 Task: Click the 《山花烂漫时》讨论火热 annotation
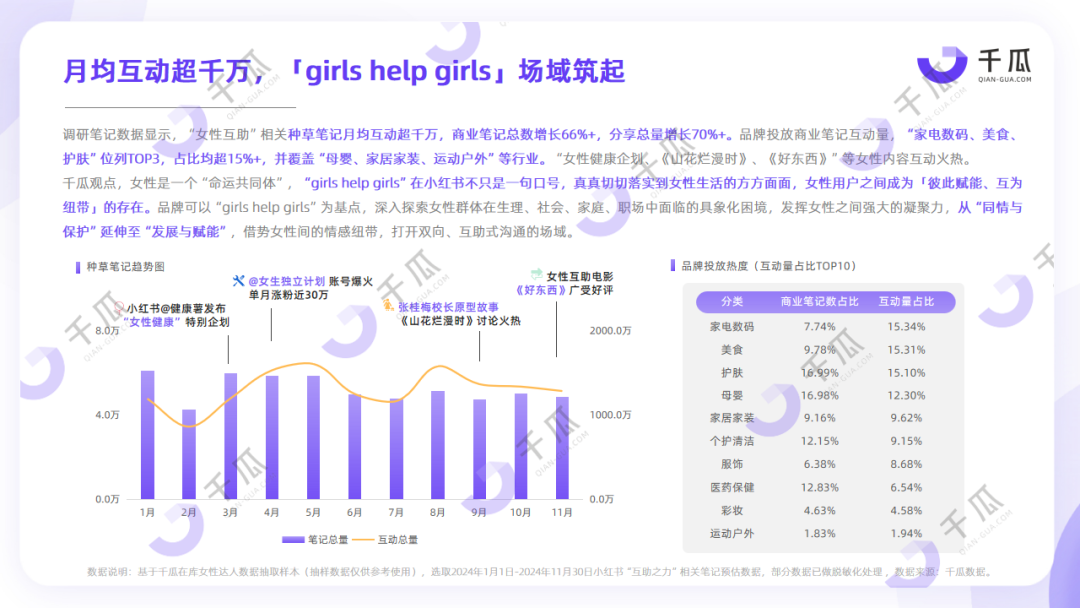click(459, 321)
